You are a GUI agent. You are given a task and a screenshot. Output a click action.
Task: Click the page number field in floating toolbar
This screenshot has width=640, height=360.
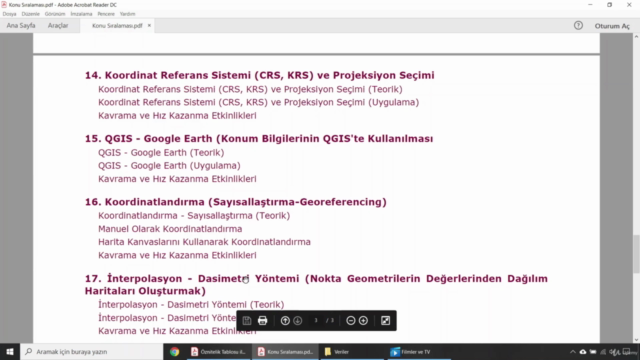click(x=316, y=320)
